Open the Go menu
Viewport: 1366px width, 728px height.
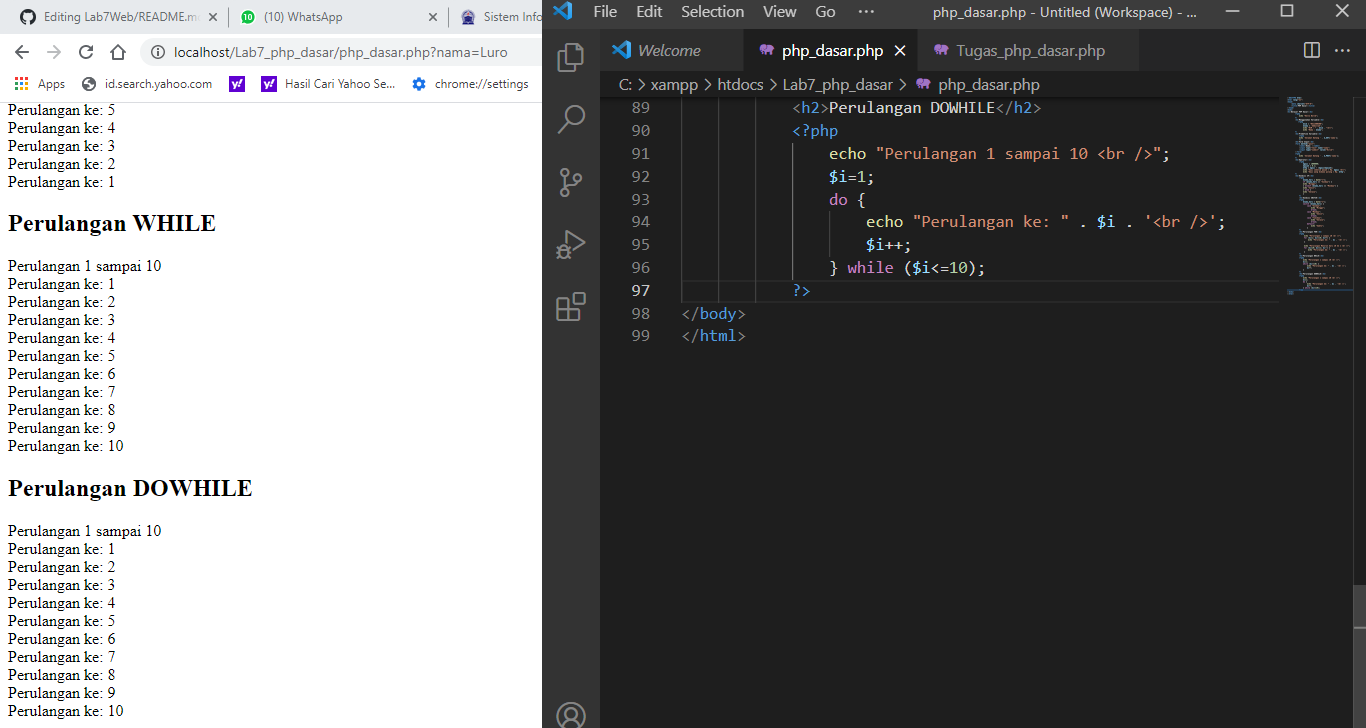click(825, 12)
